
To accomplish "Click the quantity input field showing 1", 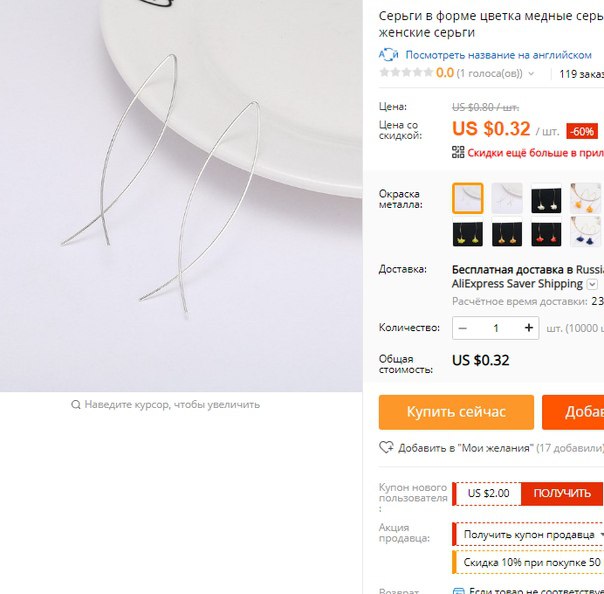I will 496,328.
